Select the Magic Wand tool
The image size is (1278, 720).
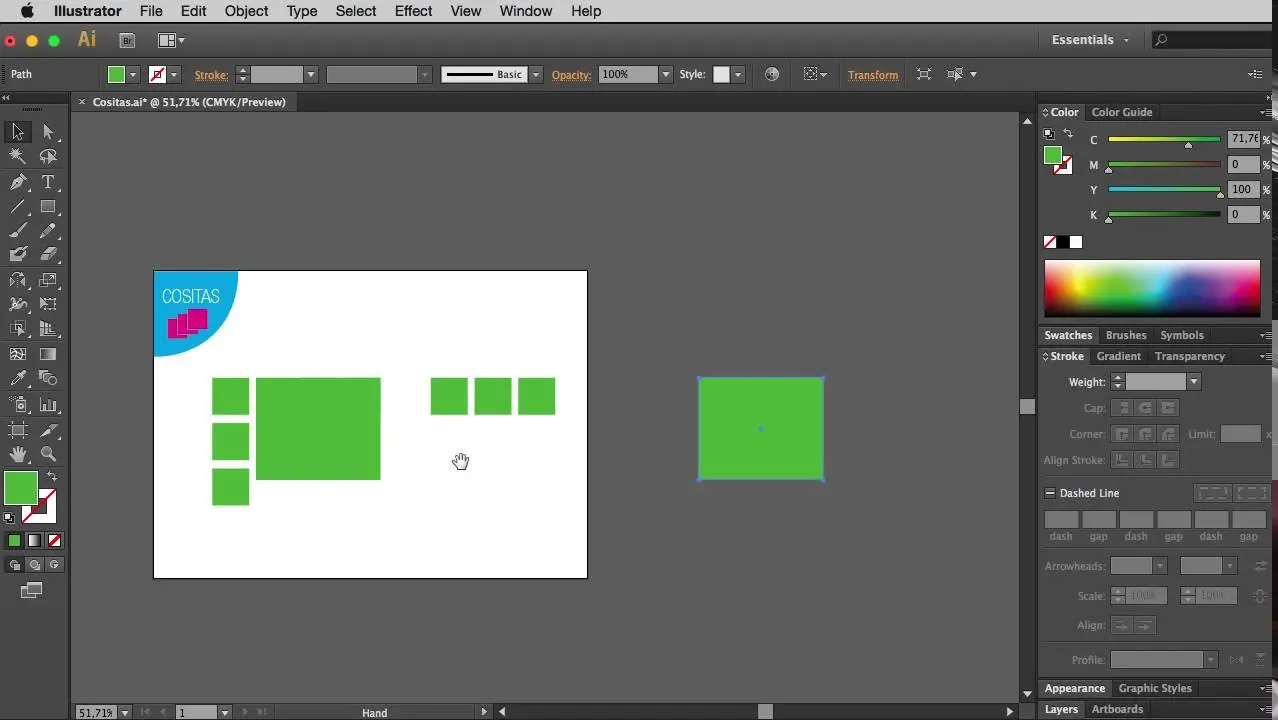coord(17,156)
